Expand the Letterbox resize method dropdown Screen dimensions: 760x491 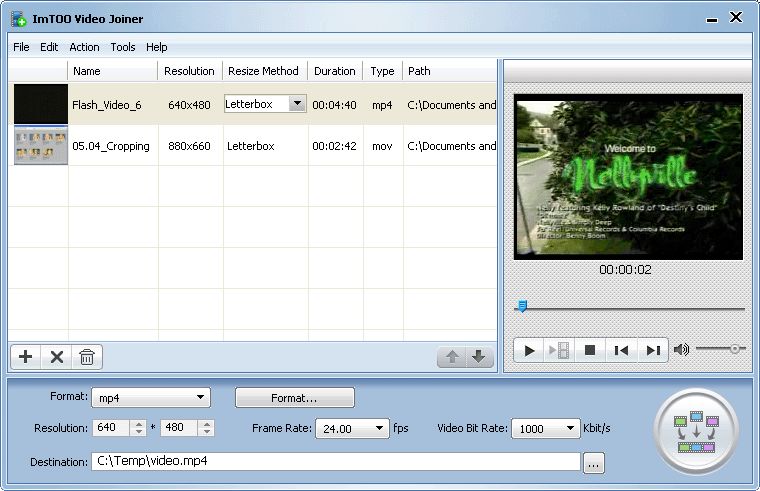[297, 103]
